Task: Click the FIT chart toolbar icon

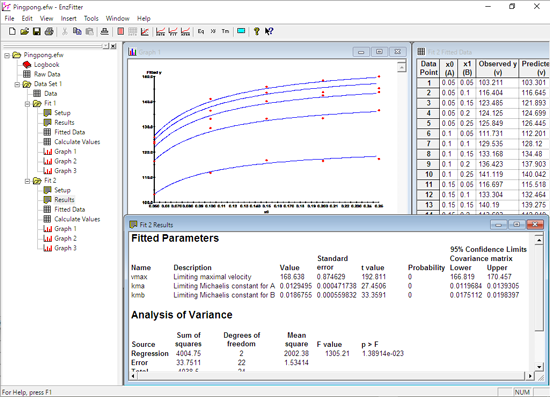Action: point(173,32)
